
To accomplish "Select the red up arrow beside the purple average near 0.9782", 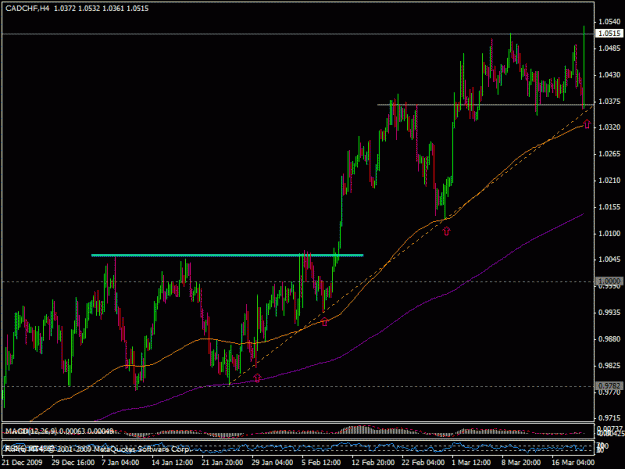I will (257, 378).
